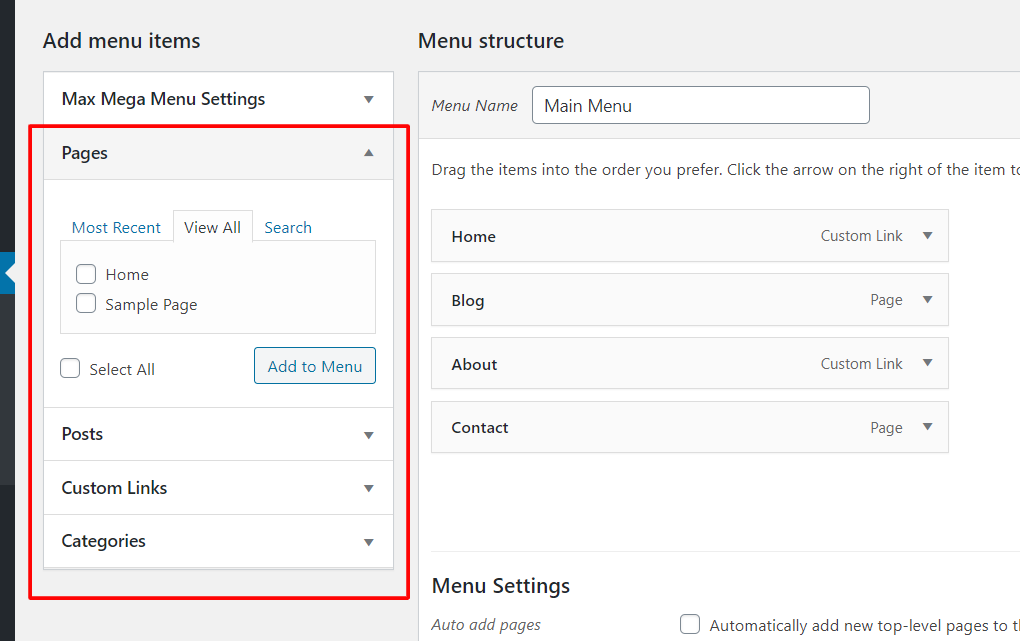The height and width of the screenshot is (641, 1020).
Task: Enable automatically add new top-level pages
Action: (x=690, y=624)
